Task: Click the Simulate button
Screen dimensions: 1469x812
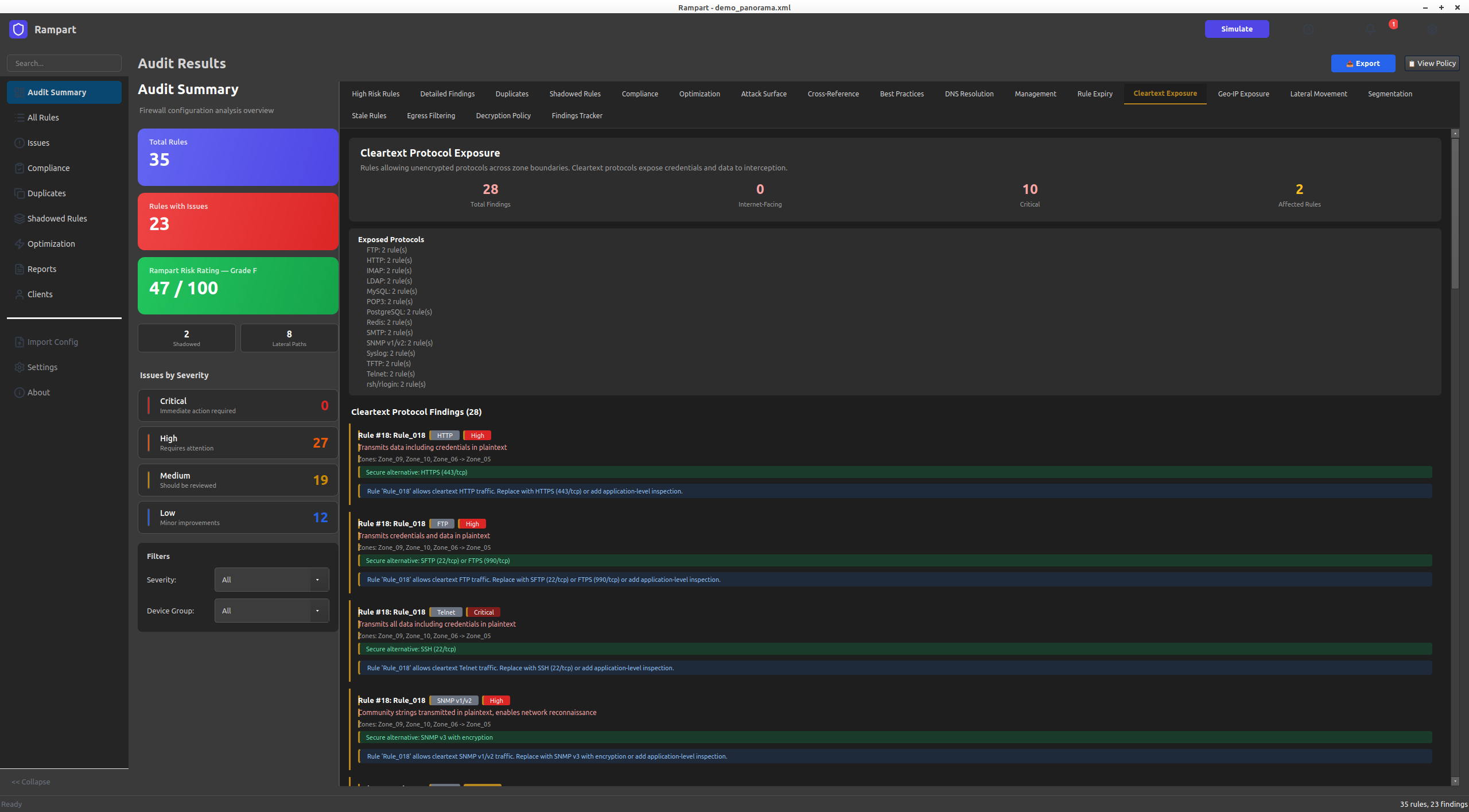Action: (x=1237, y=29)
